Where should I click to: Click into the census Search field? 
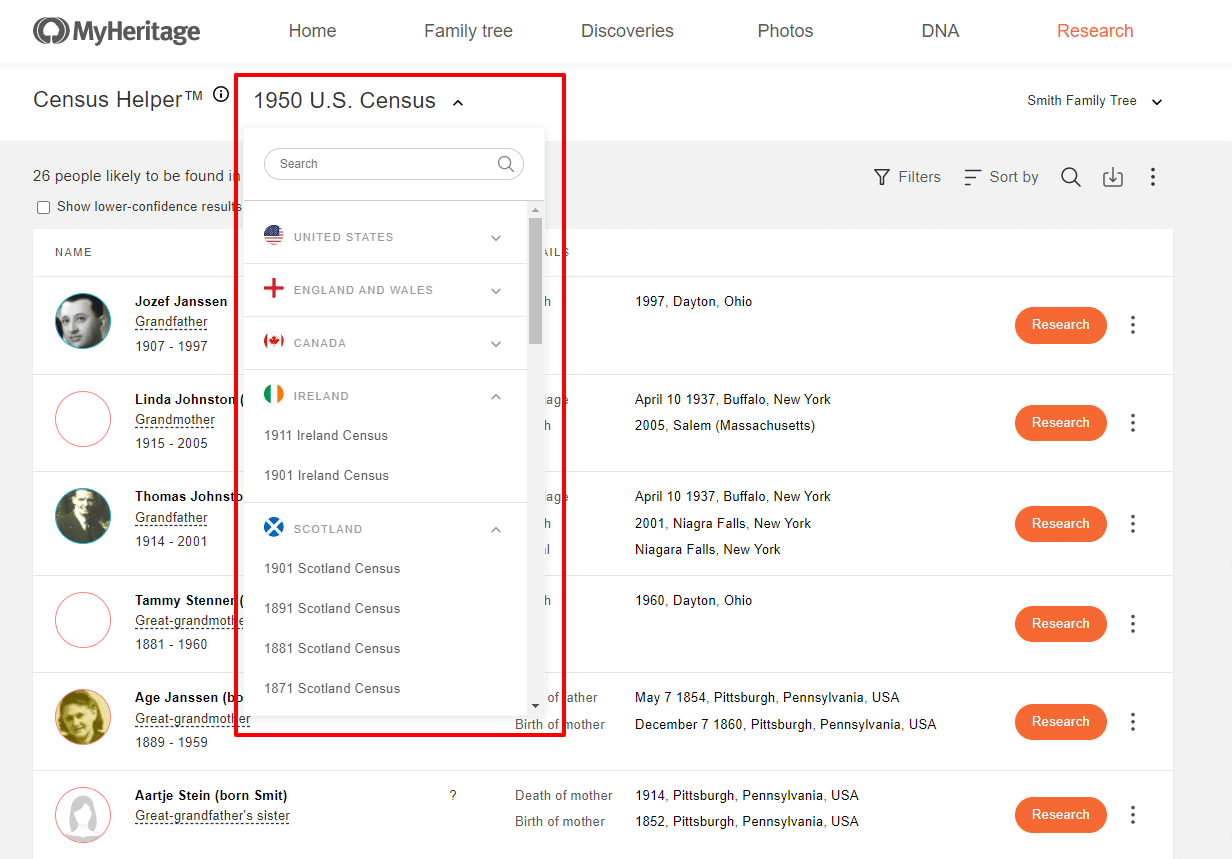pyautogui.click(x=394, y=164)
